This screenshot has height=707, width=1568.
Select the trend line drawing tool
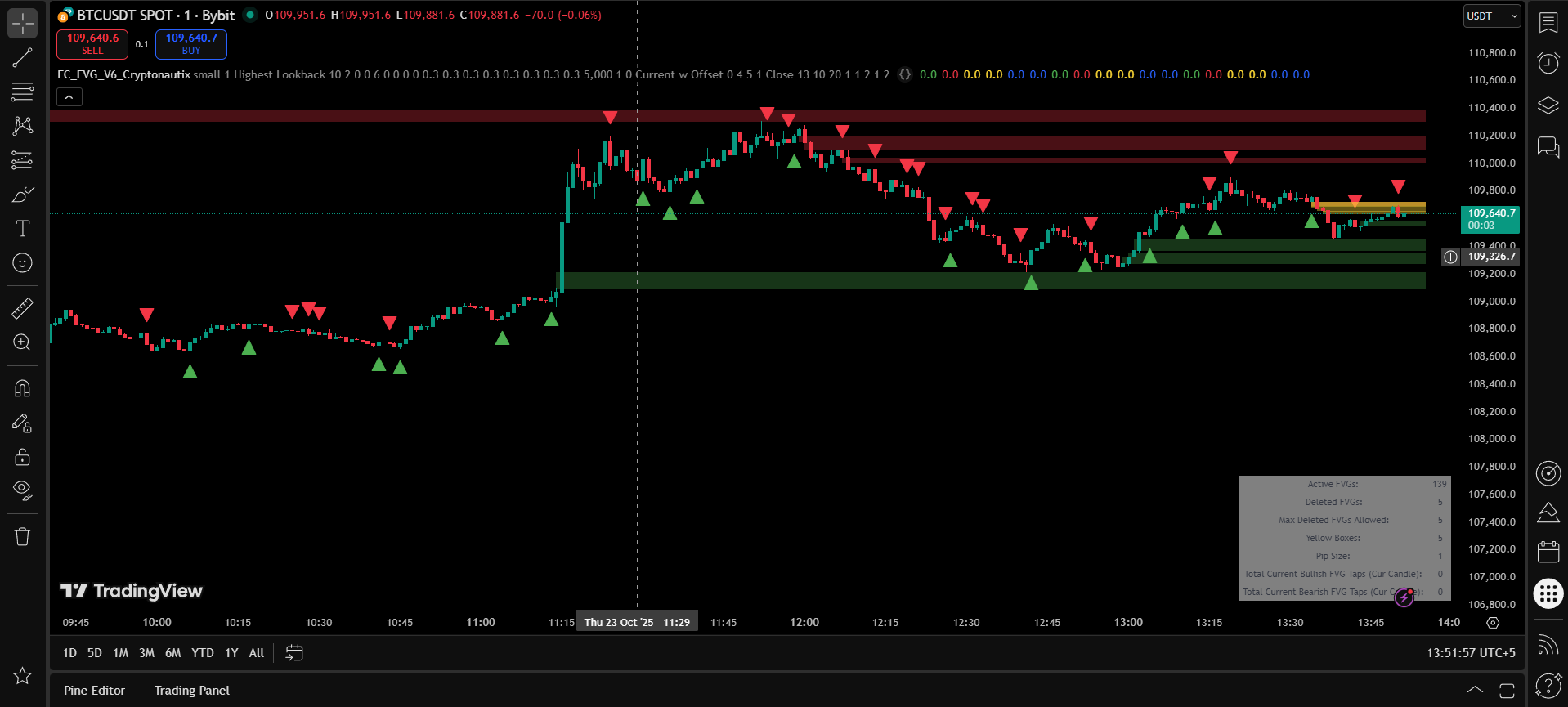[x=22, y=57]
